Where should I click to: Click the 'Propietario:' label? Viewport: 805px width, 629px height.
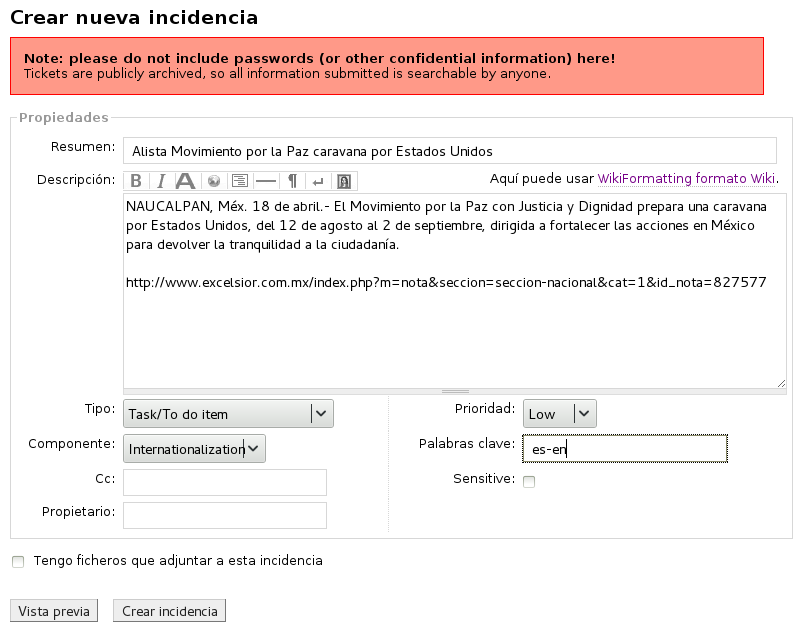point(79,511)
